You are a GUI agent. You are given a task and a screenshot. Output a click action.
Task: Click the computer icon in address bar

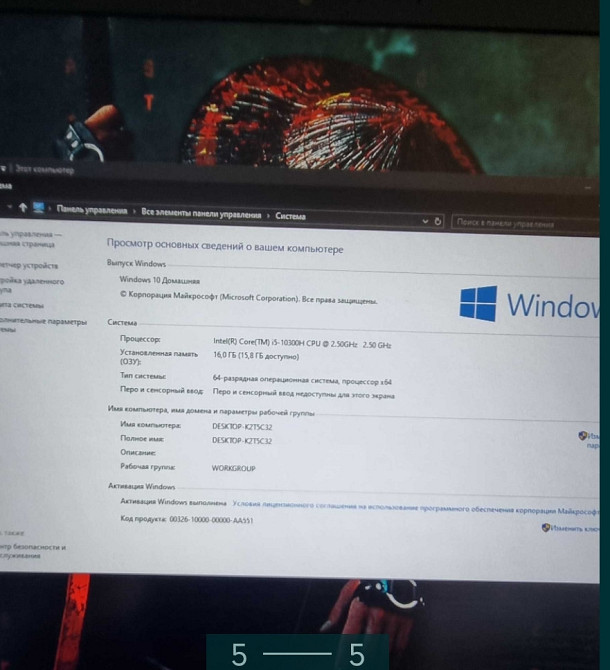pyautogui.click(x=38, y=208)
